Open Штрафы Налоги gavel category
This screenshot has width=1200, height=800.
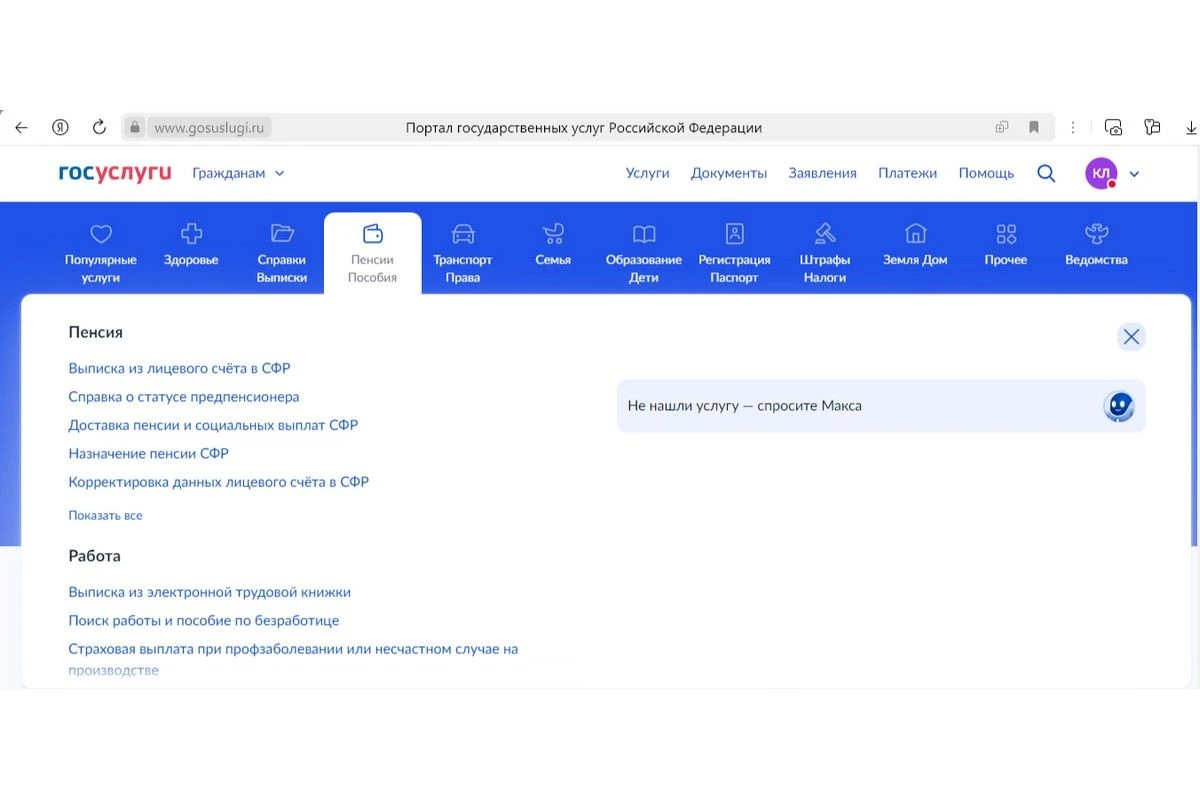[x=825, y=254]
